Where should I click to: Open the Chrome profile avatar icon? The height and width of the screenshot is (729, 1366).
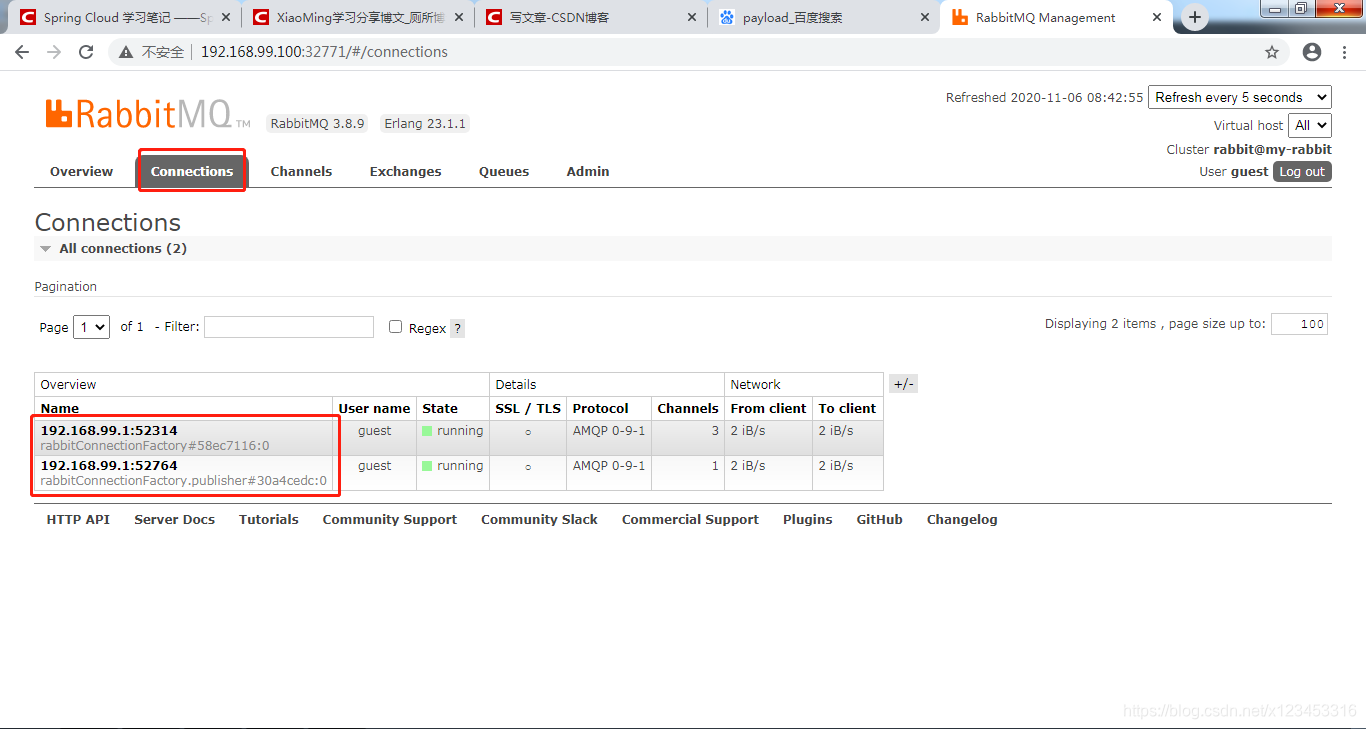pyautogui.click(x=1312, y=52)
